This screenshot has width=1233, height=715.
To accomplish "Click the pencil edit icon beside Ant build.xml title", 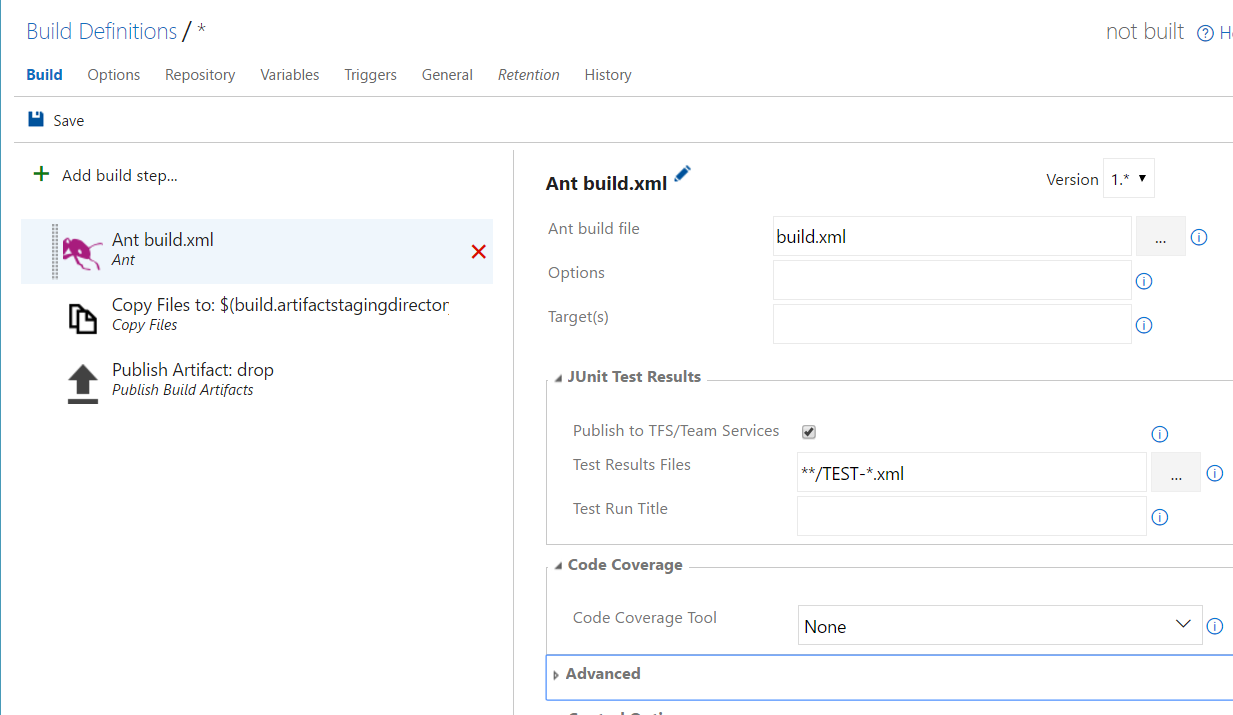I will coord(683,174).
